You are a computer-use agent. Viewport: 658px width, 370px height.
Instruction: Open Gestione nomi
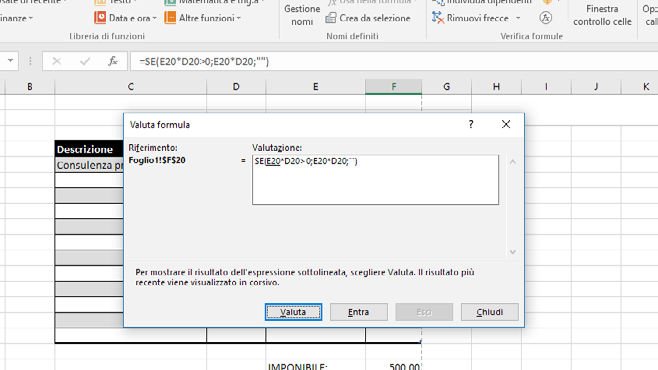[x=302, y=14]
